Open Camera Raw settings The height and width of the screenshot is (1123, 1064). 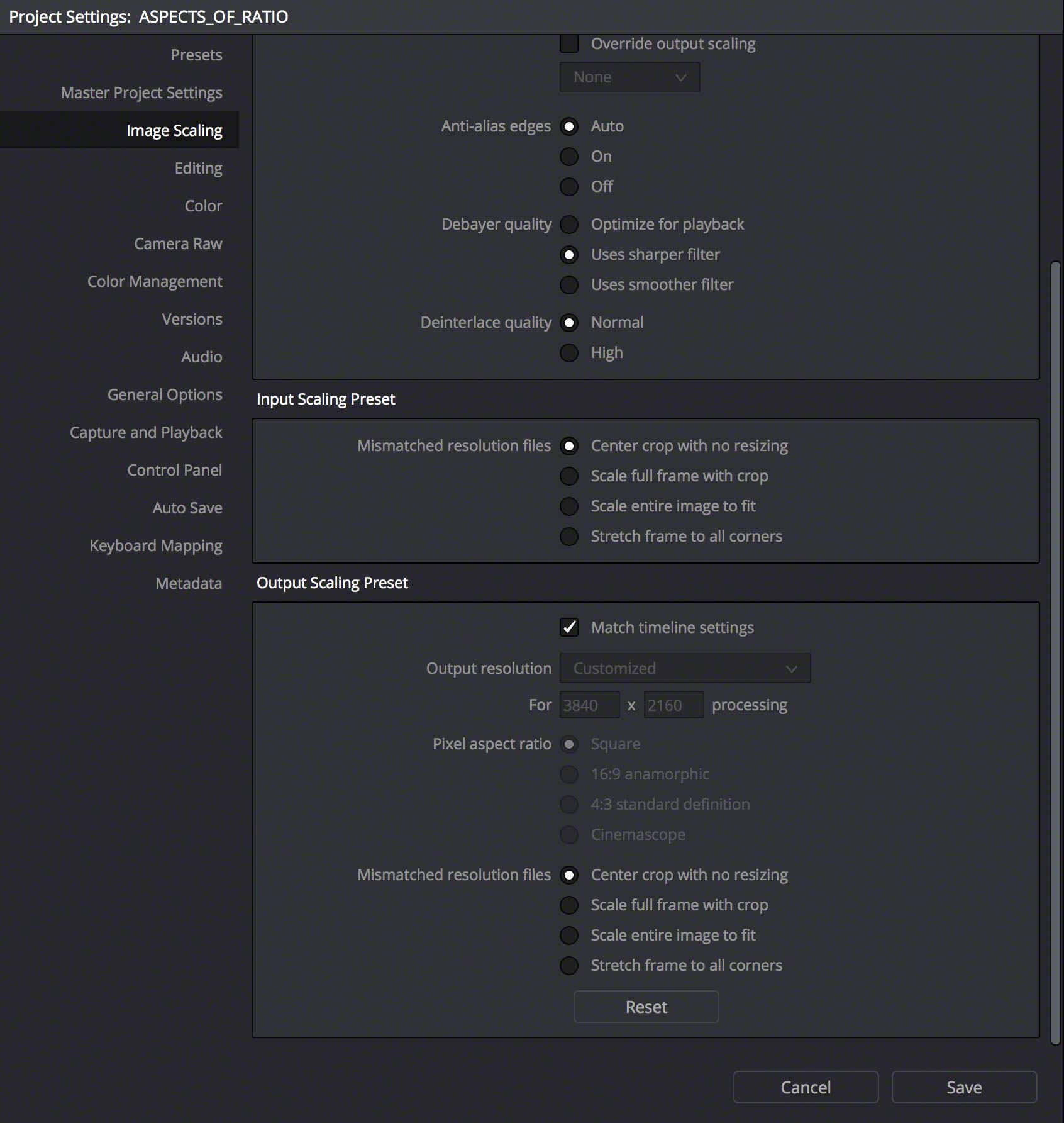coord(178,243)
